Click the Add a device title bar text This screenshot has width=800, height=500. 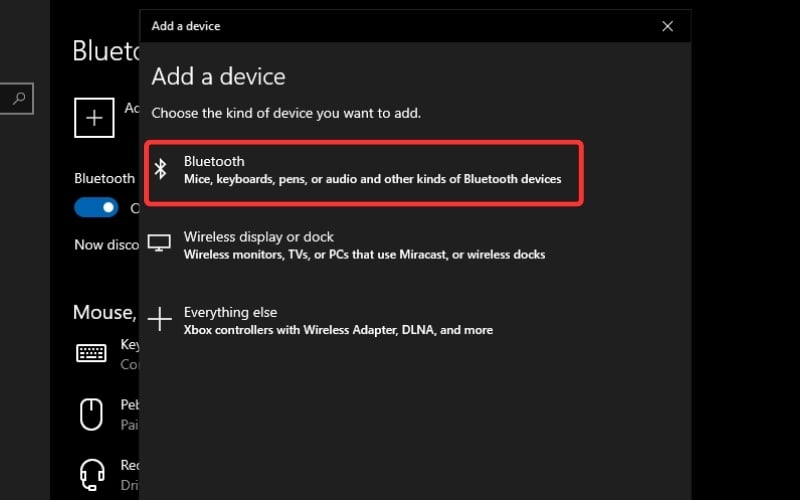click(x=186, y=26)
